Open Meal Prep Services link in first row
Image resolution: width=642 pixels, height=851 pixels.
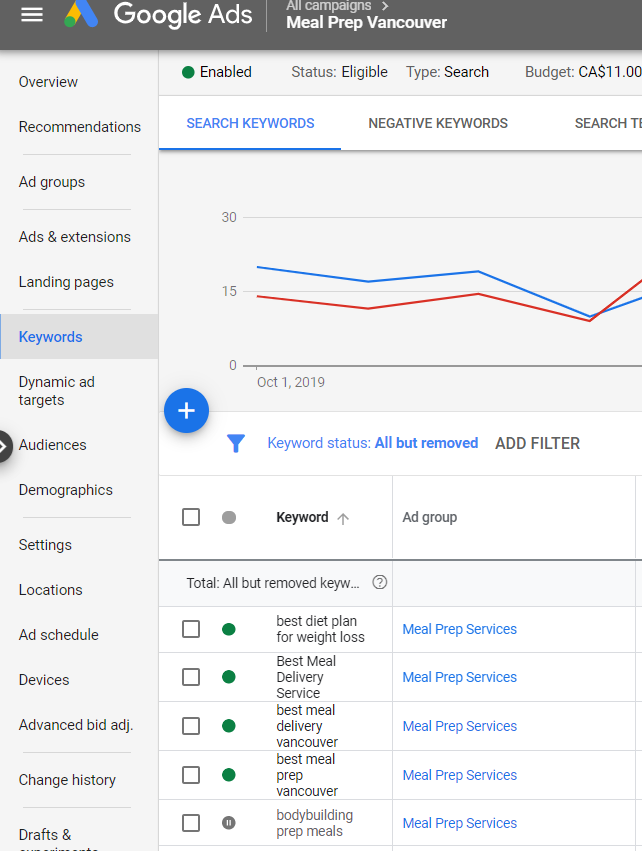pos(459,629)
